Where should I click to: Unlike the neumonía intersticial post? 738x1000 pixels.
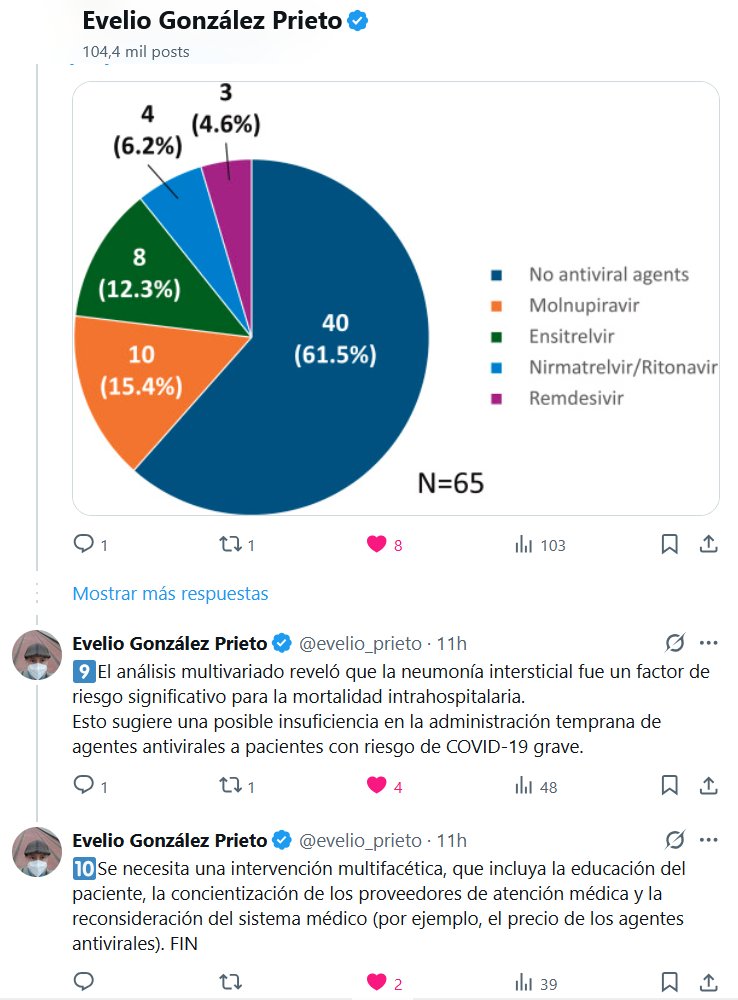point(377,786)
